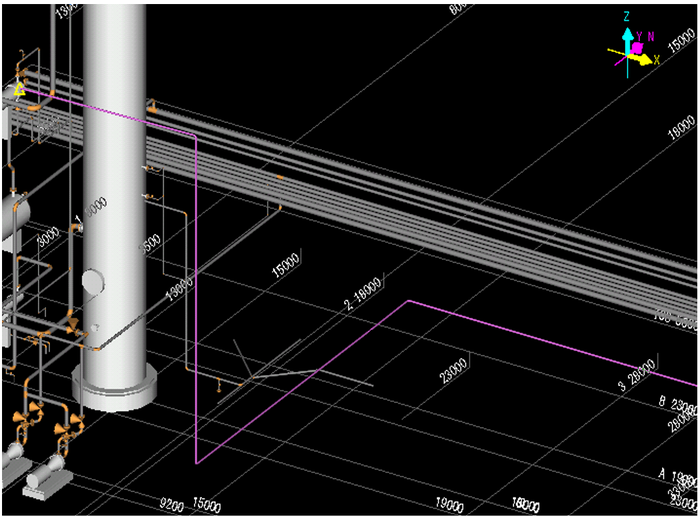Select the horizontal gray drum at left edge
700x517 pixels.
[x=10, y=212]
